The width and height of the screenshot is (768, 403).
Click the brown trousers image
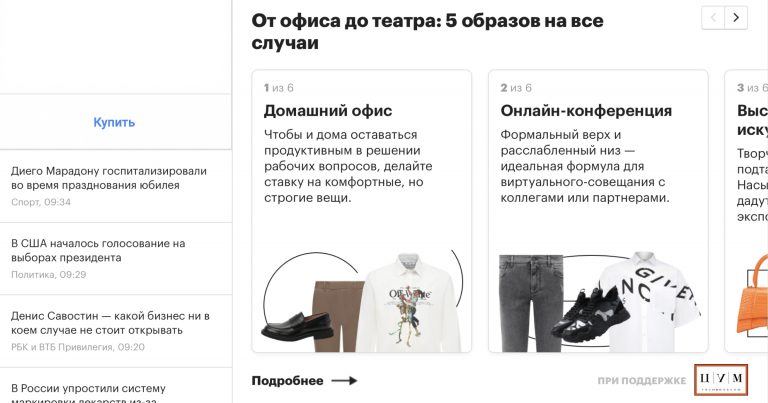pos(338,316)
